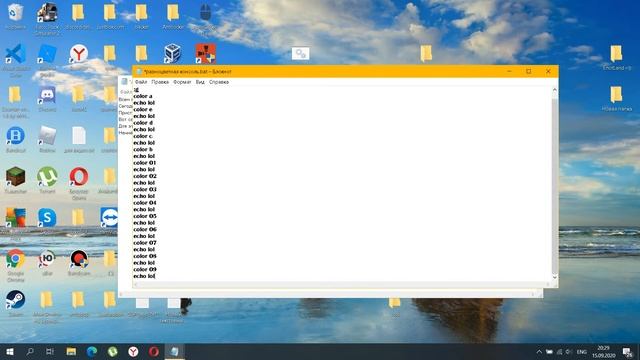Screen dimensions: 640x360
Task: Place cursor on line 'color 09'
Action: tap(144, 269)
